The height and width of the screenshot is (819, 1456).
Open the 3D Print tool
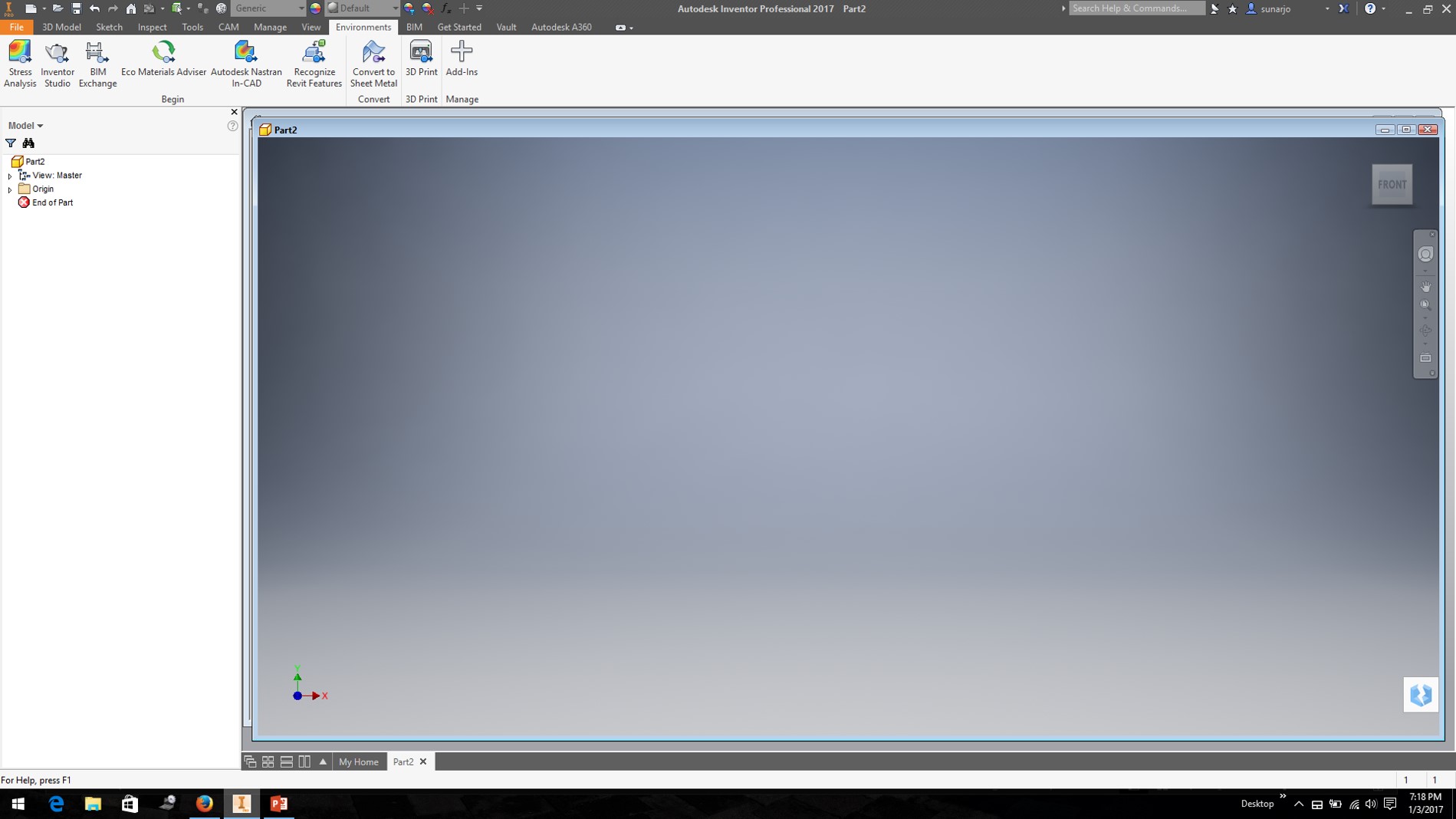click(421, 61)
